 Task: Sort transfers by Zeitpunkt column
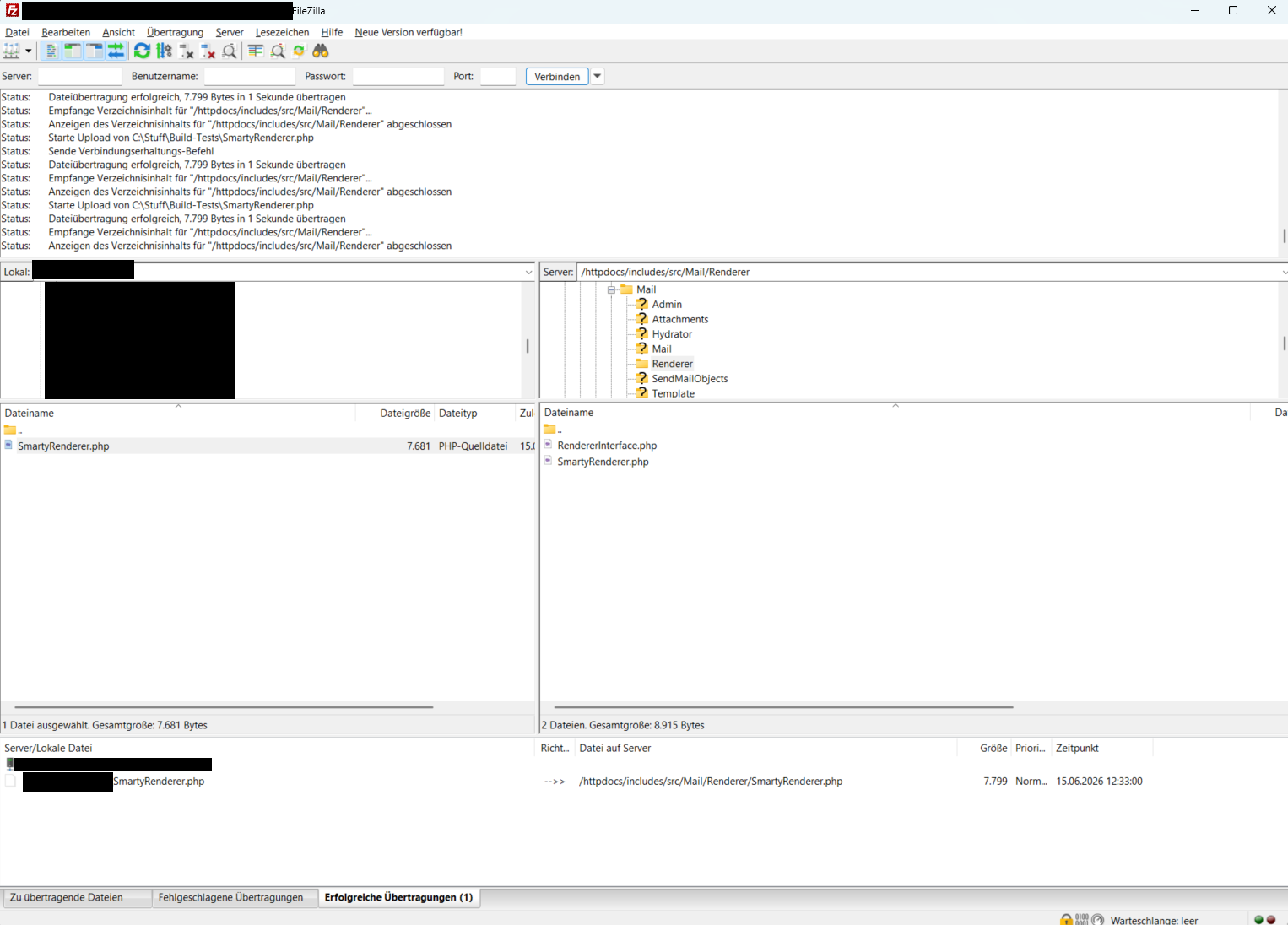coord(1101,748)
